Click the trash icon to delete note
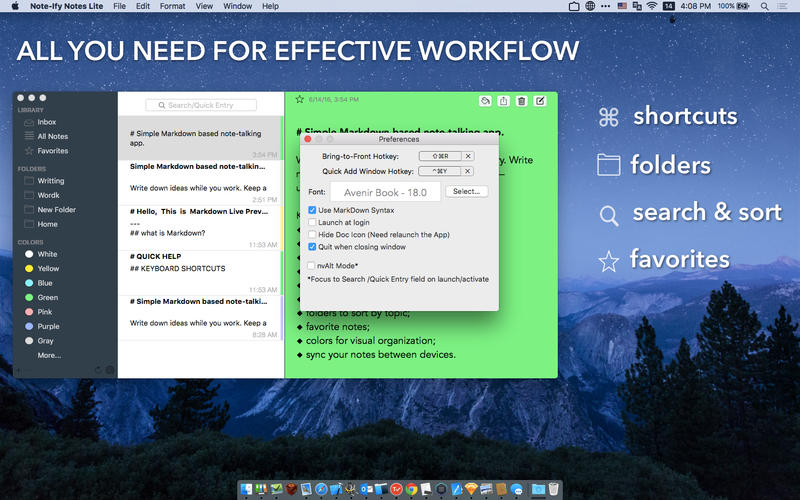Viewport: 800px width, 500px height. pos(521,101)
